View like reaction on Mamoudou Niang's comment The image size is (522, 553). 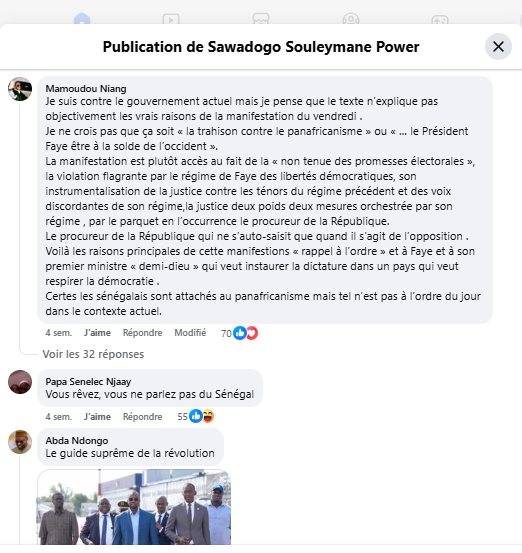click(240, 333)
